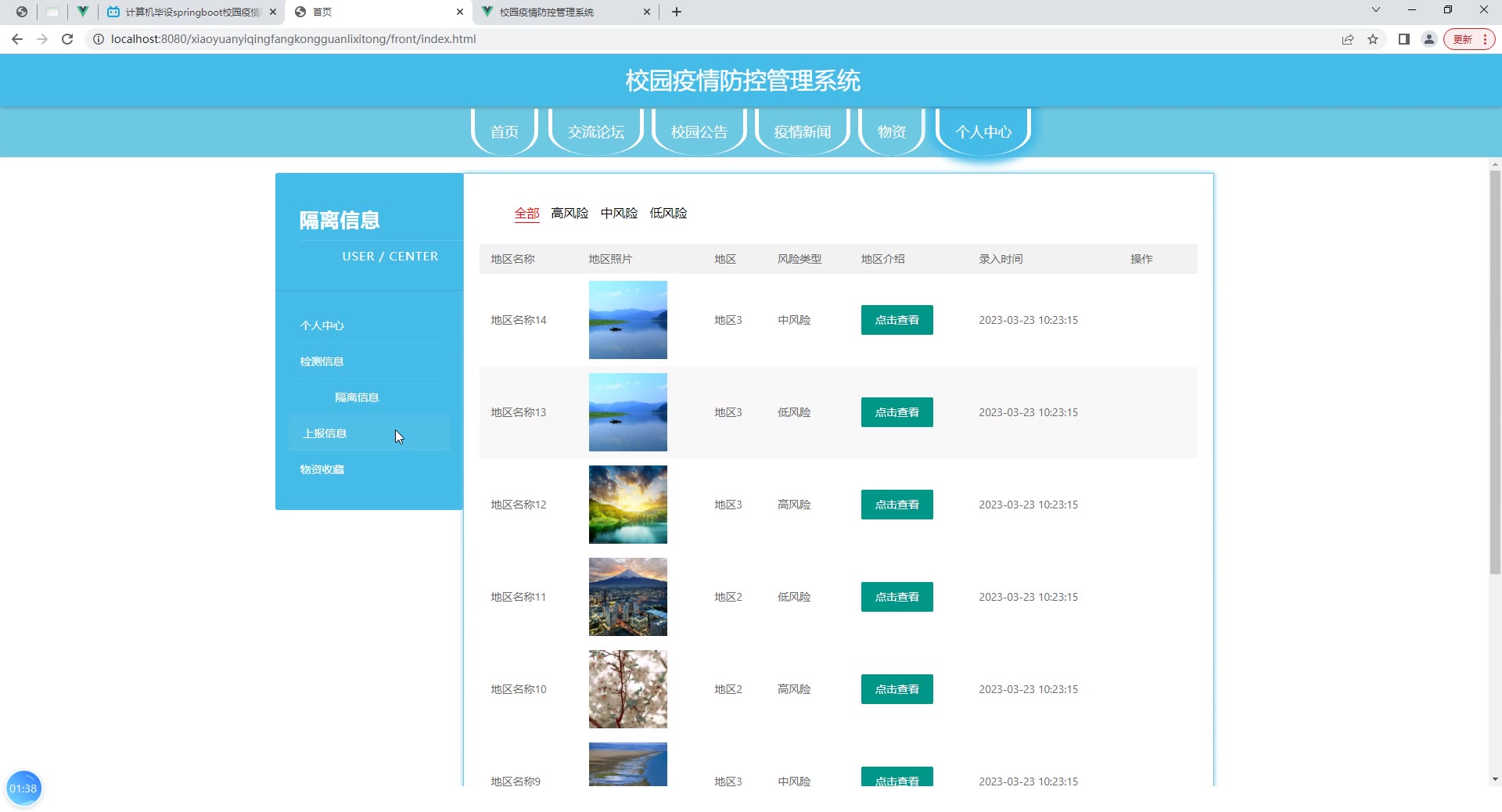Viewport: 1502px width, 812px height.
Task: Switch to the 校园疫情防控管理系统 browser tab
Action: pyautogui.click(x=566, y=12)
